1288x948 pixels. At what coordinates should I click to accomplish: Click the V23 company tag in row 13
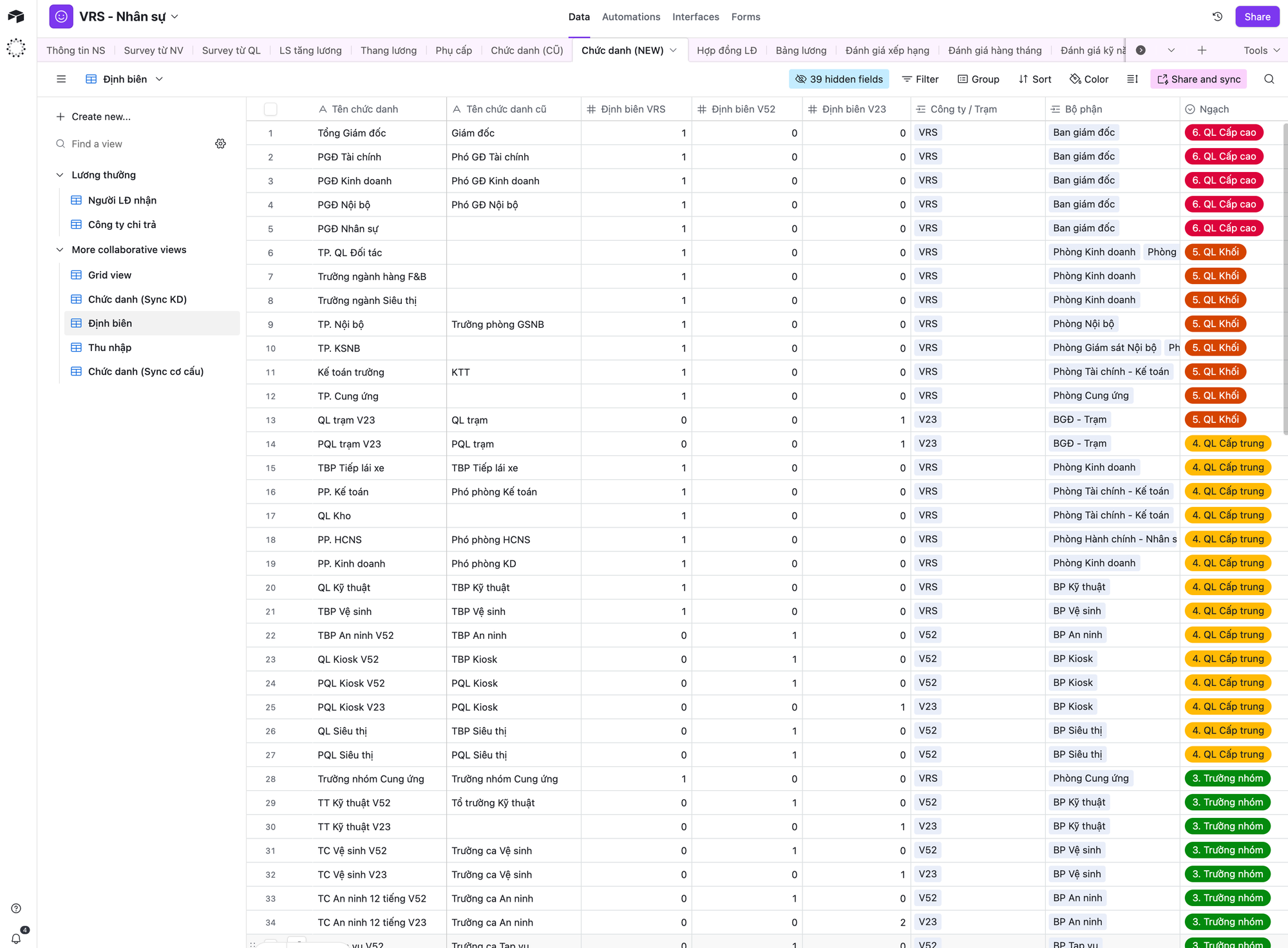click(x=927, y=419)
